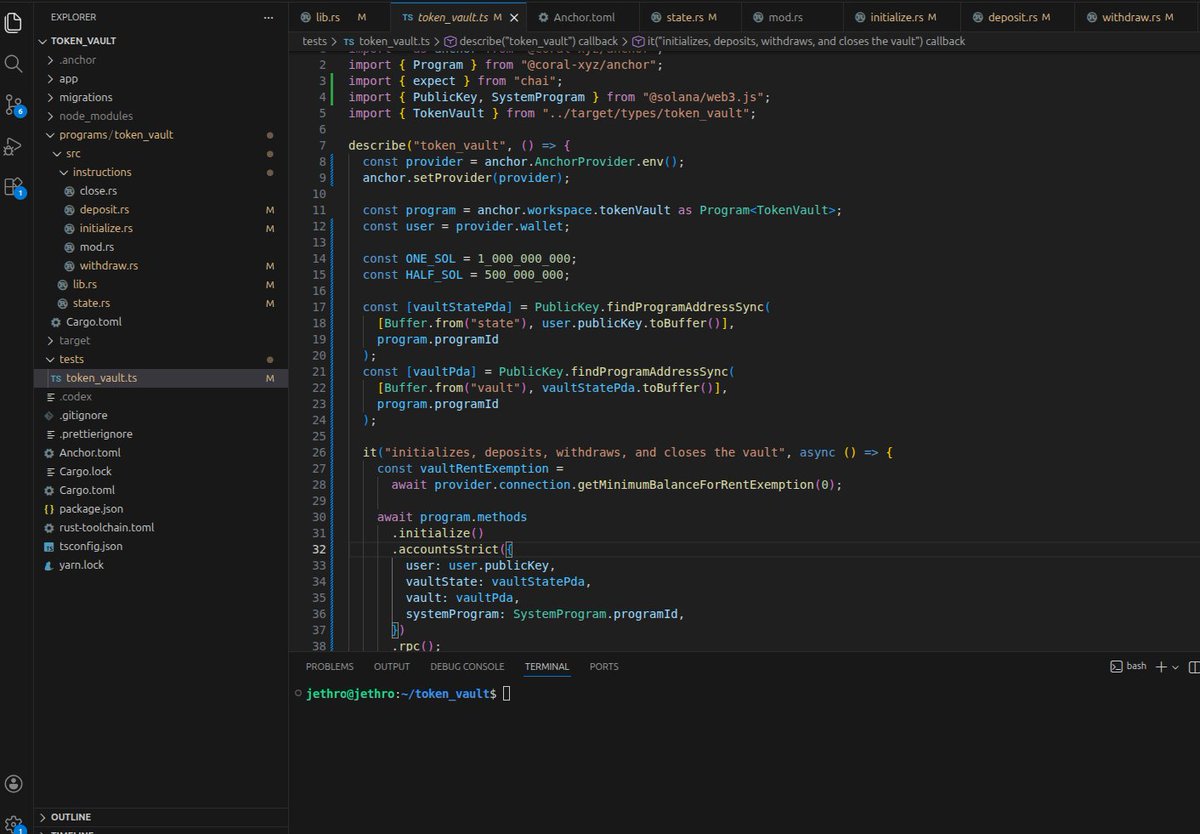The height and width of the screenshot is (834, 1200).
Task: Open the Explorer view in activity bar
Action: point(14,20)
